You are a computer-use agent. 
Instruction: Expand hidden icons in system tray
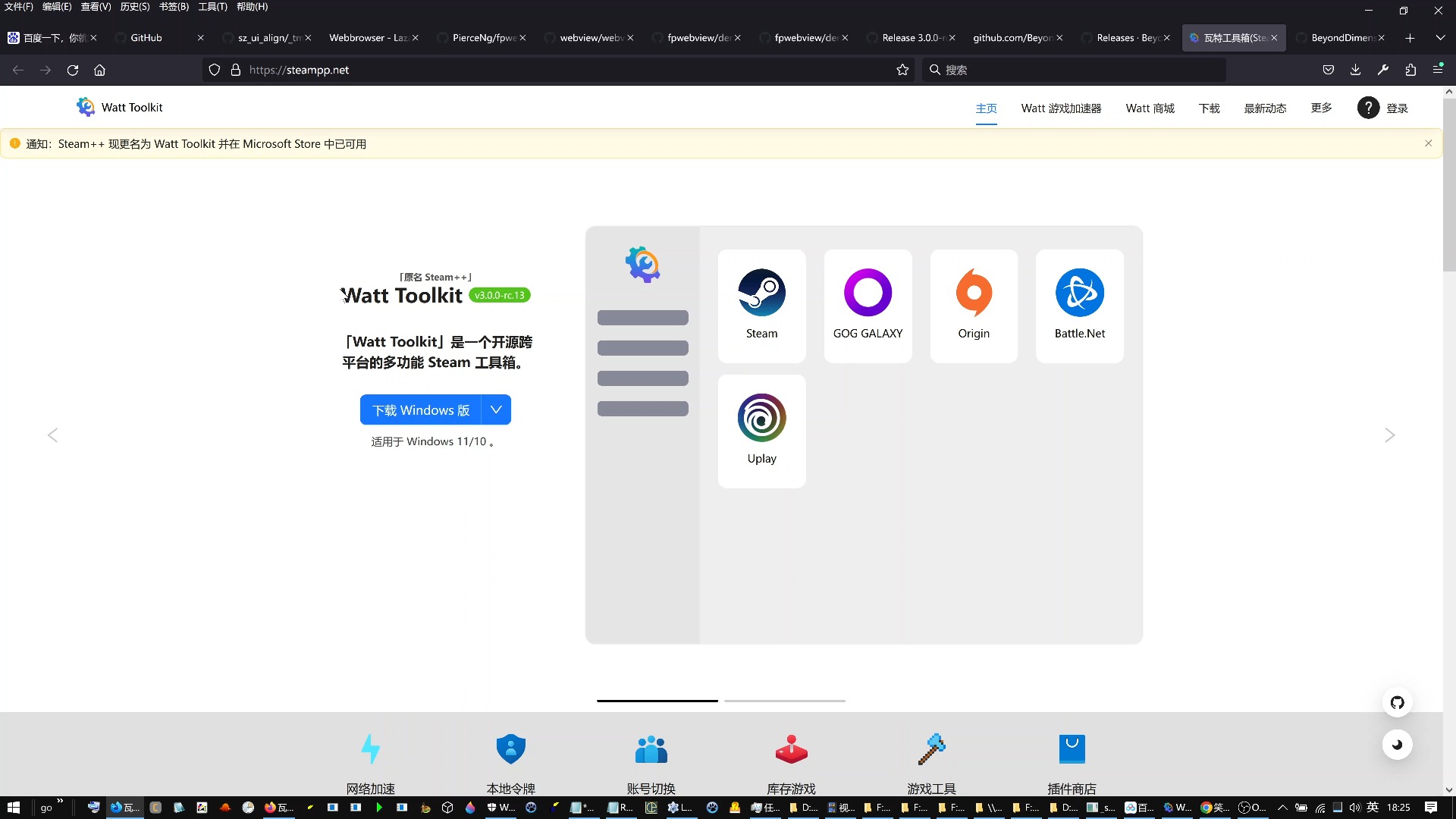click(1282, 808)
